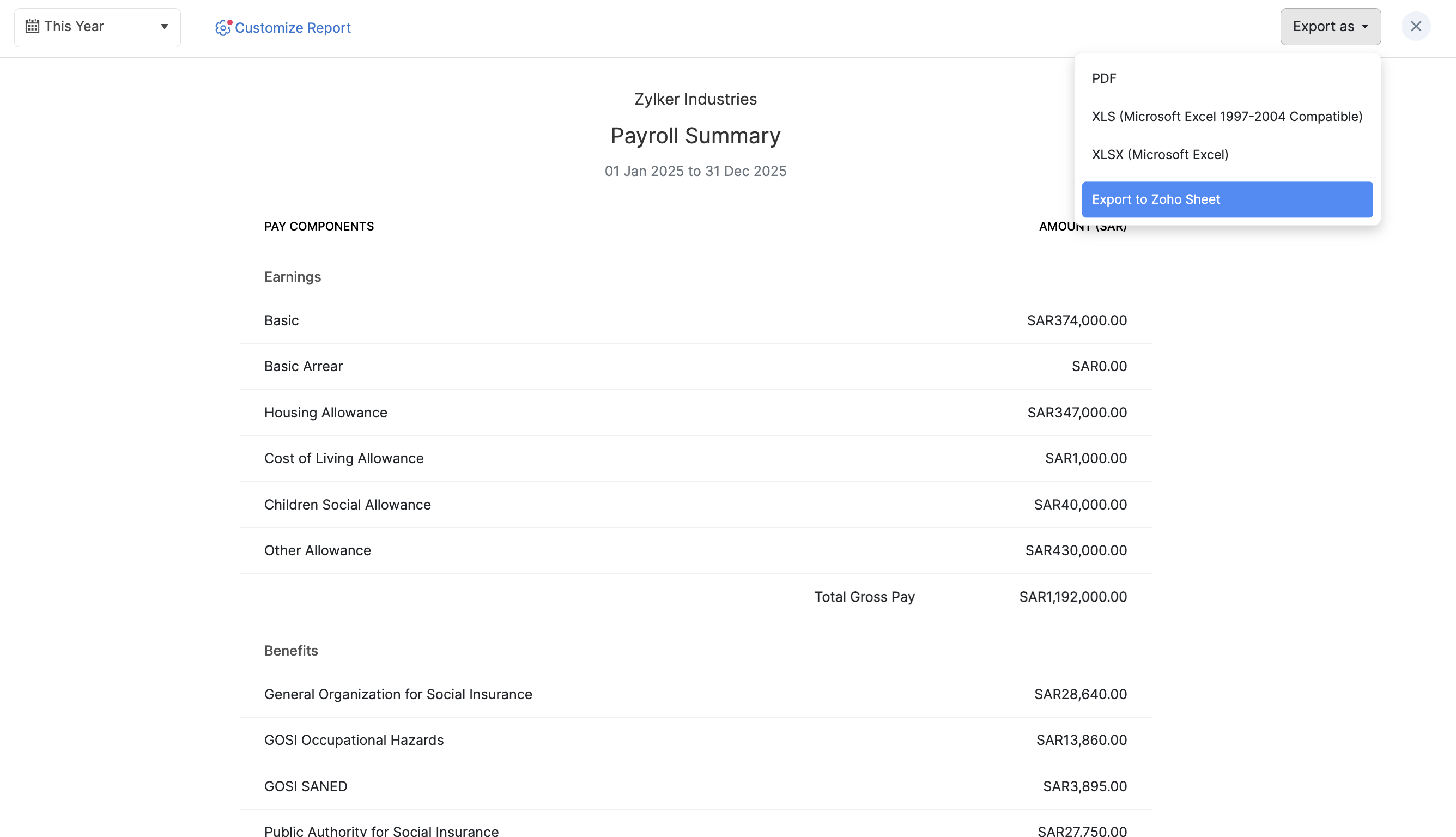Open the This Year date range selector

pos(97,27)
